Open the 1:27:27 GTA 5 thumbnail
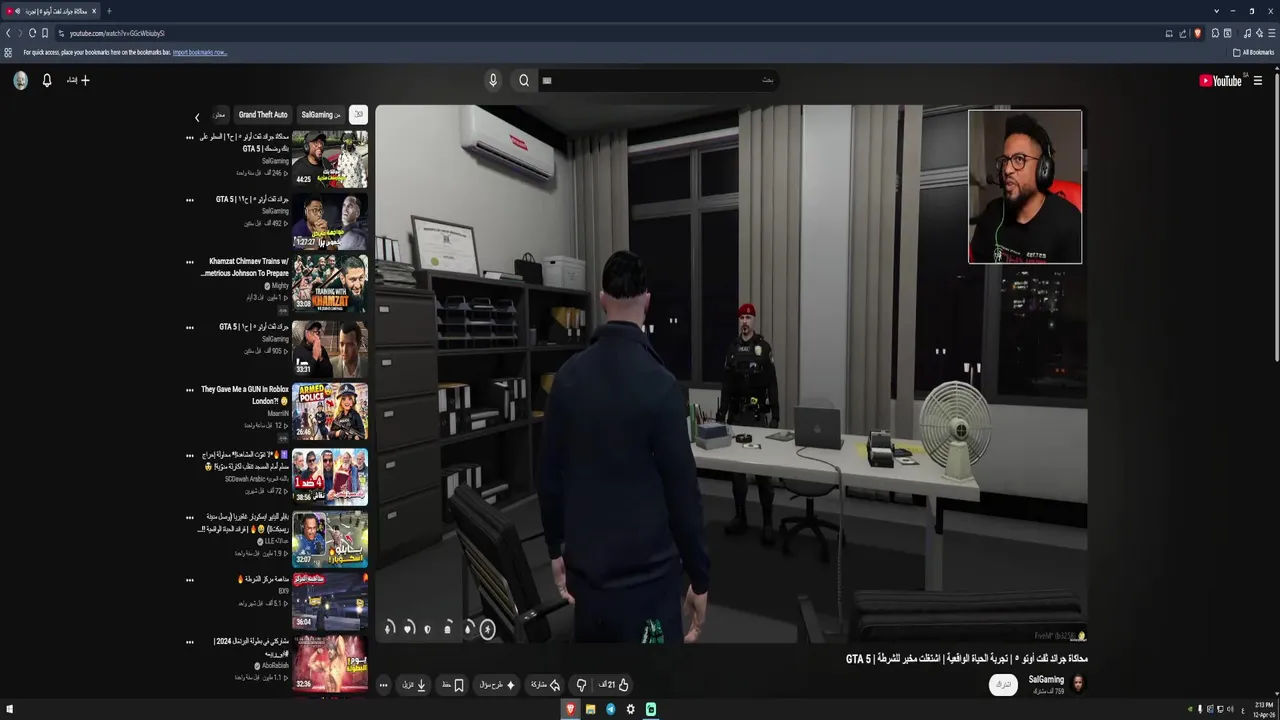 pos(330,221)
